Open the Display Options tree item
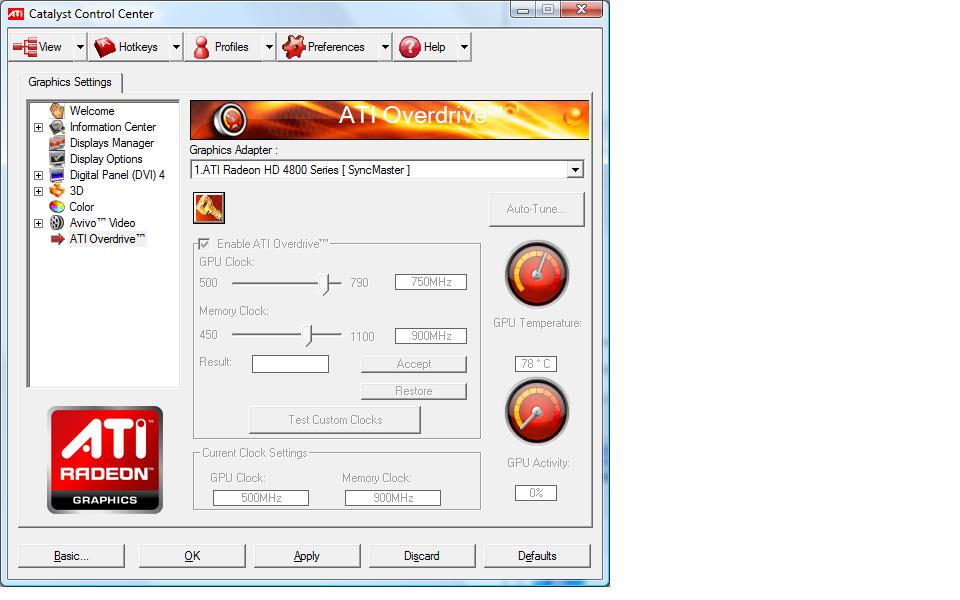Screen dimensions: 960x600 106,159
